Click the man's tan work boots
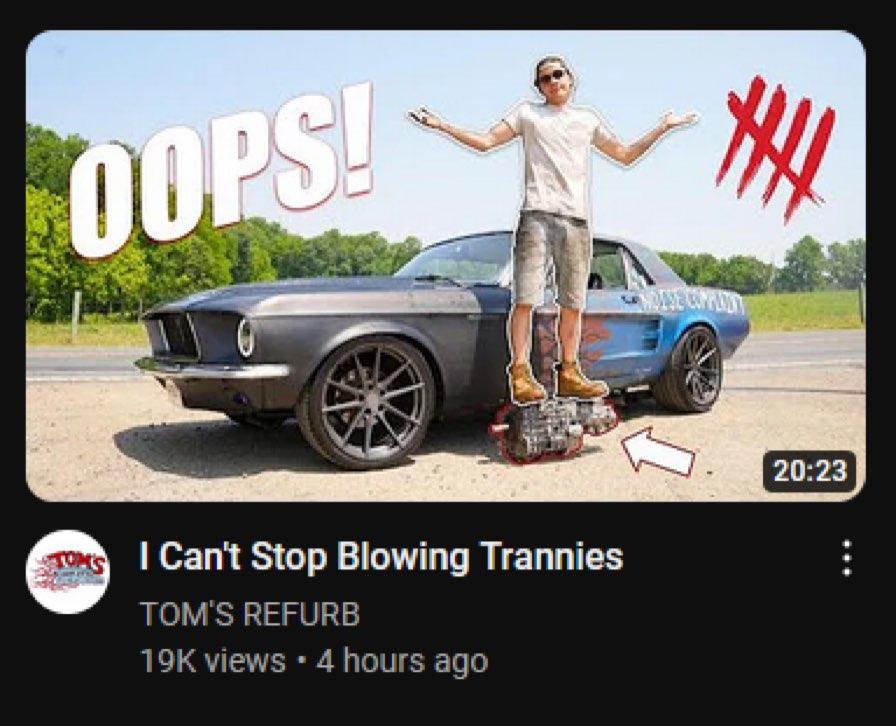Screen dimensions: 896x726 click(557, 381)
